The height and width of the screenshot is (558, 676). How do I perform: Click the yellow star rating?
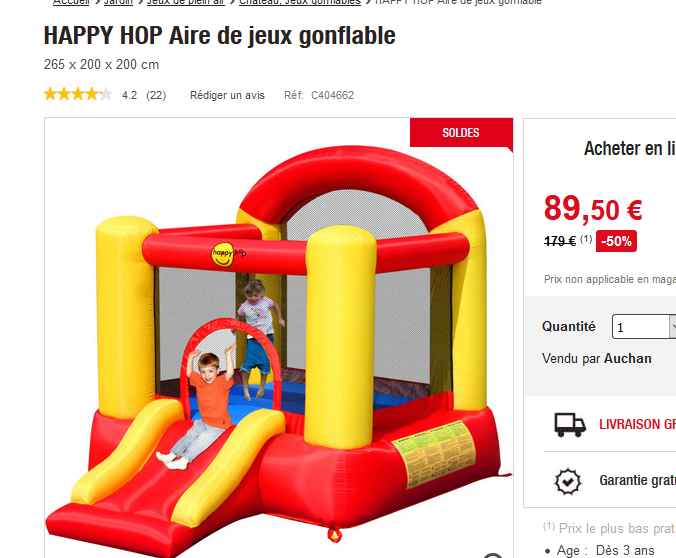(x=78, y=94)
